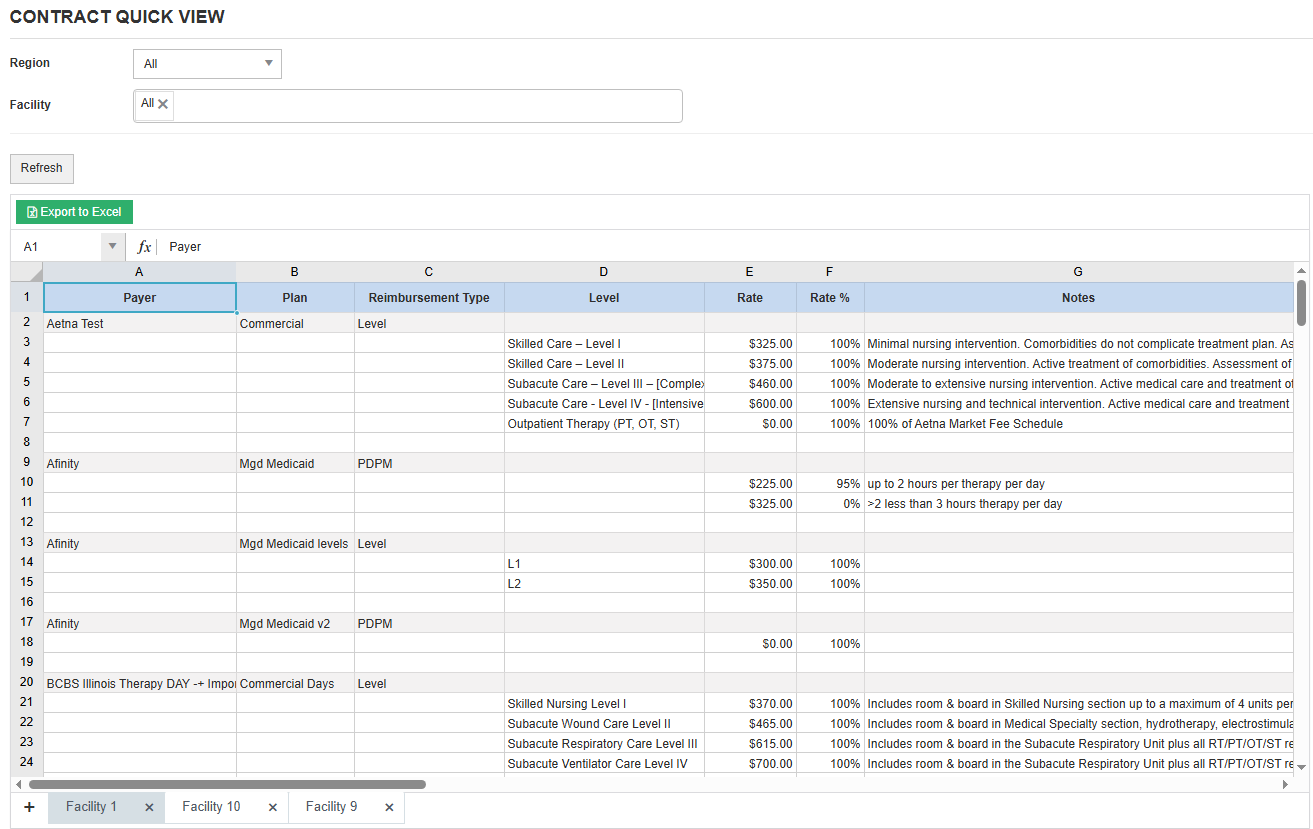The width and height of the screenshot is (1313, 829).
Task: Select the Commercial Days plan cell
Action: tap(295, 683)
